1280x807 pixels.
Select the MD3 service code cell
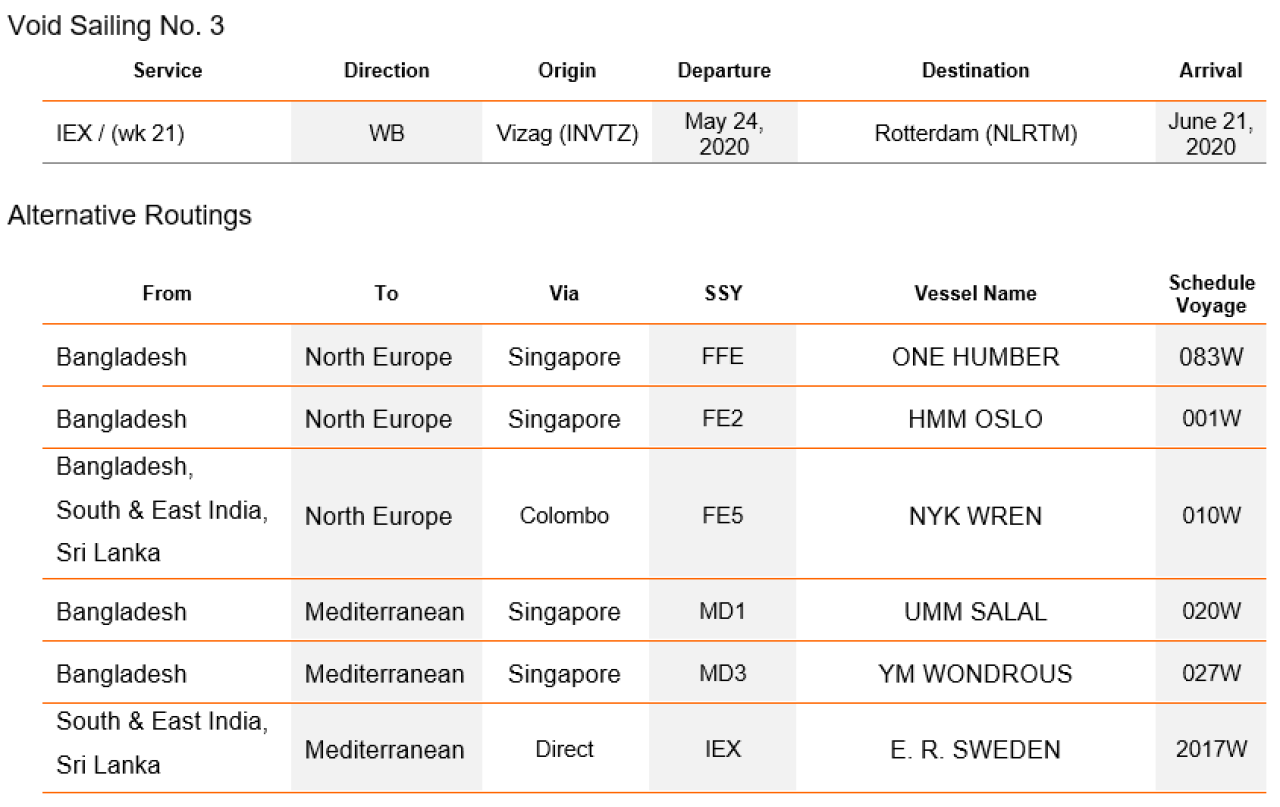pyautogui.click(x=723, y=674)
